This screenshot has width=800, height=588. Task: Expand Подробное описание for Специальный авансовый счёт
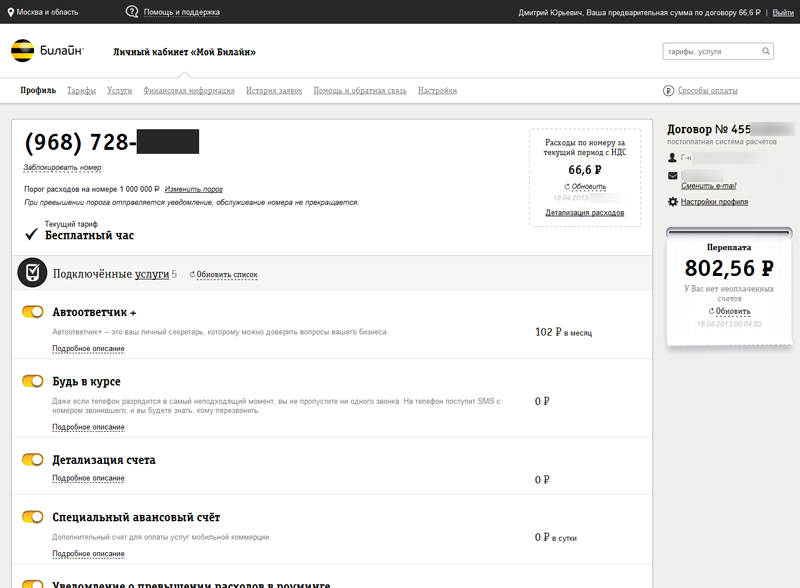click(x=88, y=554)
